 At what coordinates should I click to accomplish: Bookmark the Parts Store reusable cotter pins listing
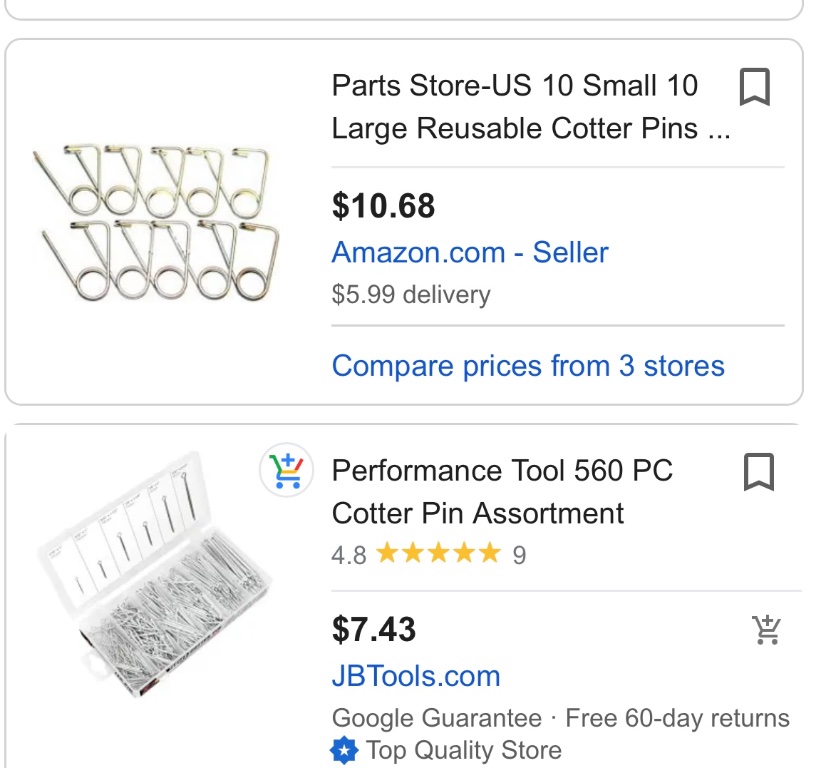click(755, 87)
